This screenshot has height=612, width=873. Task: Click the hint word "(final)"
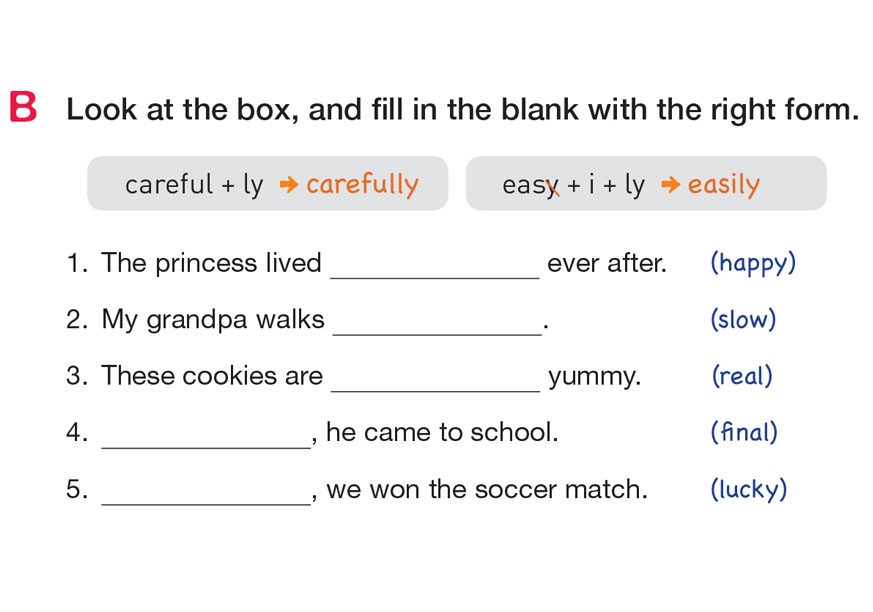(744, 433)
